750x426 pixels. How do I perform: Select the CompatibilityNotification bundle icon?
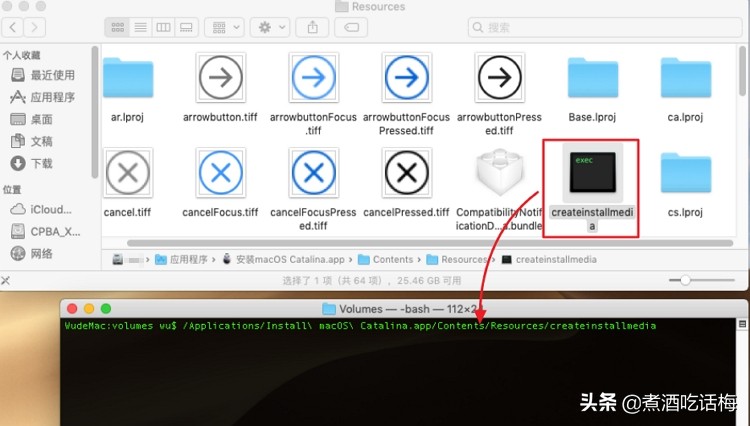pyautogui.click(x=499, y=172)
